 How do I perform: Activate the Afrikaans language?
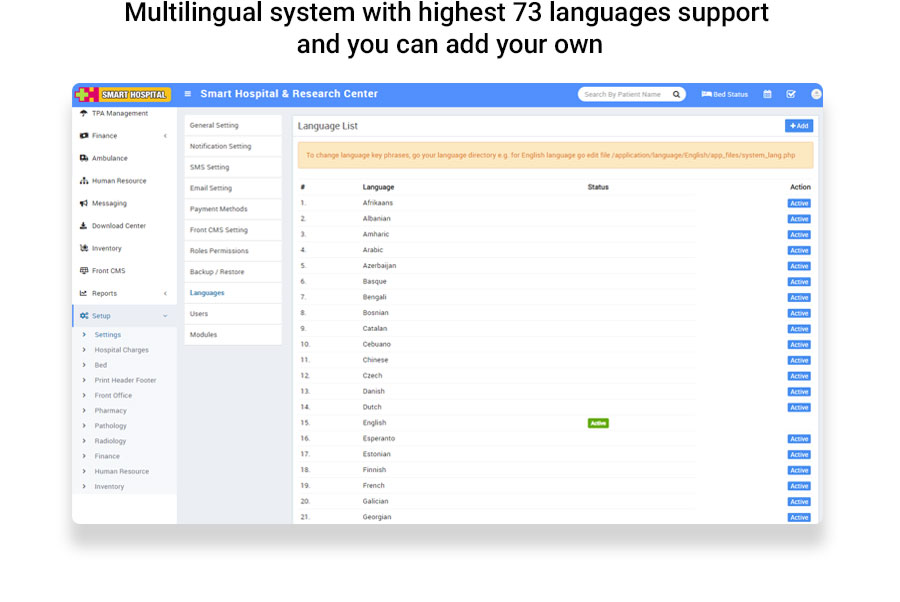[799, 203]
